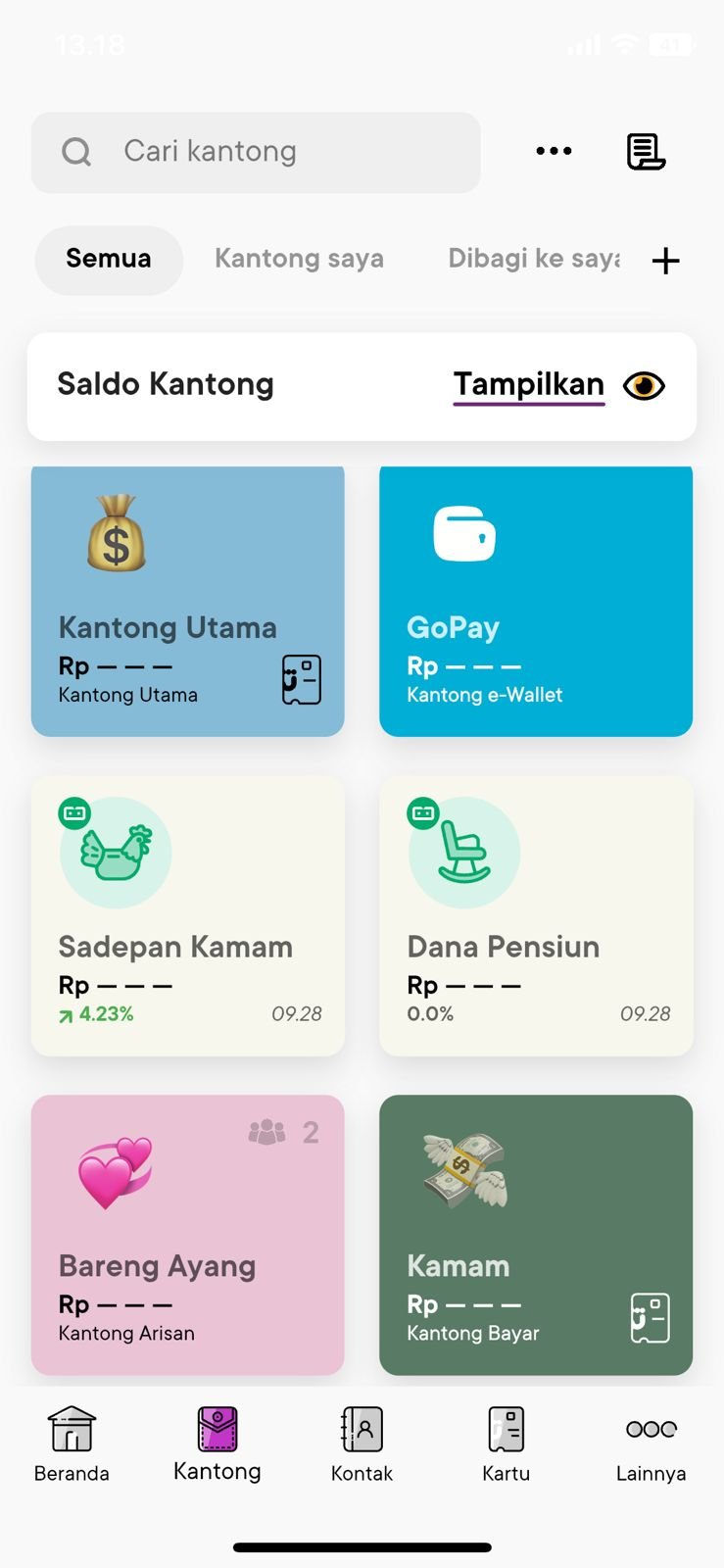The image size is (724, 1568).
Task: Switch to the Kantong saya tab
Action: [299, 259]
